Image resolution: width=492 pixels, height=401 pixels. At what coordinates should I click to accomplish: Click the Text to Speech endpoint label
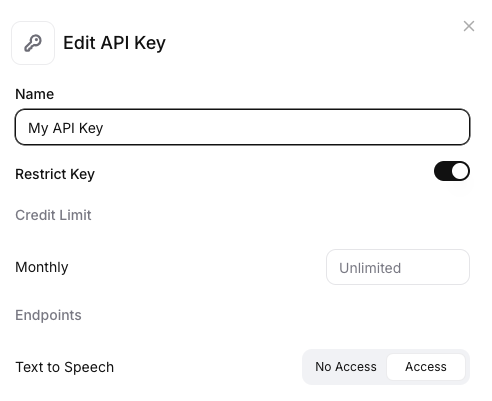tap(65, 367)
